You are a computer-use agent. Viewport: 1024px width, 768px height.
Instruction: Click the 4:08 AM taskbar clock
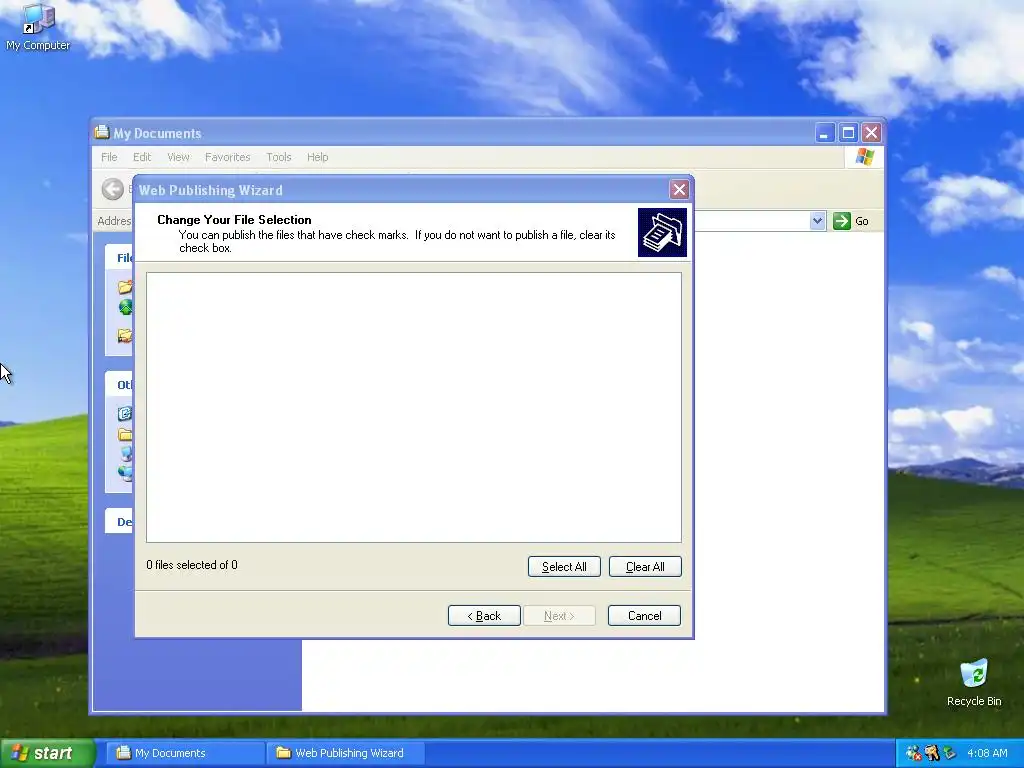click(x=987, y=753)
